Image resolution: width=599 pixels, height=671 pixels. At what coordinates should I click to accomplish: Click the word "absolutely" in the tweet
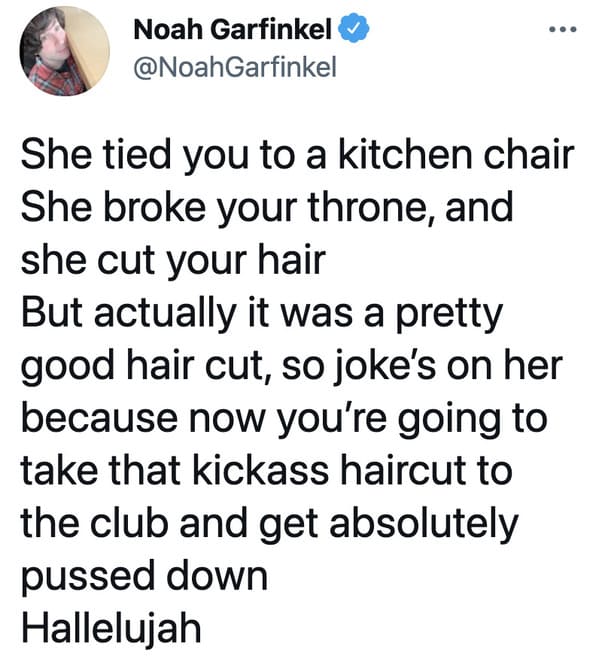pos(424,523)
